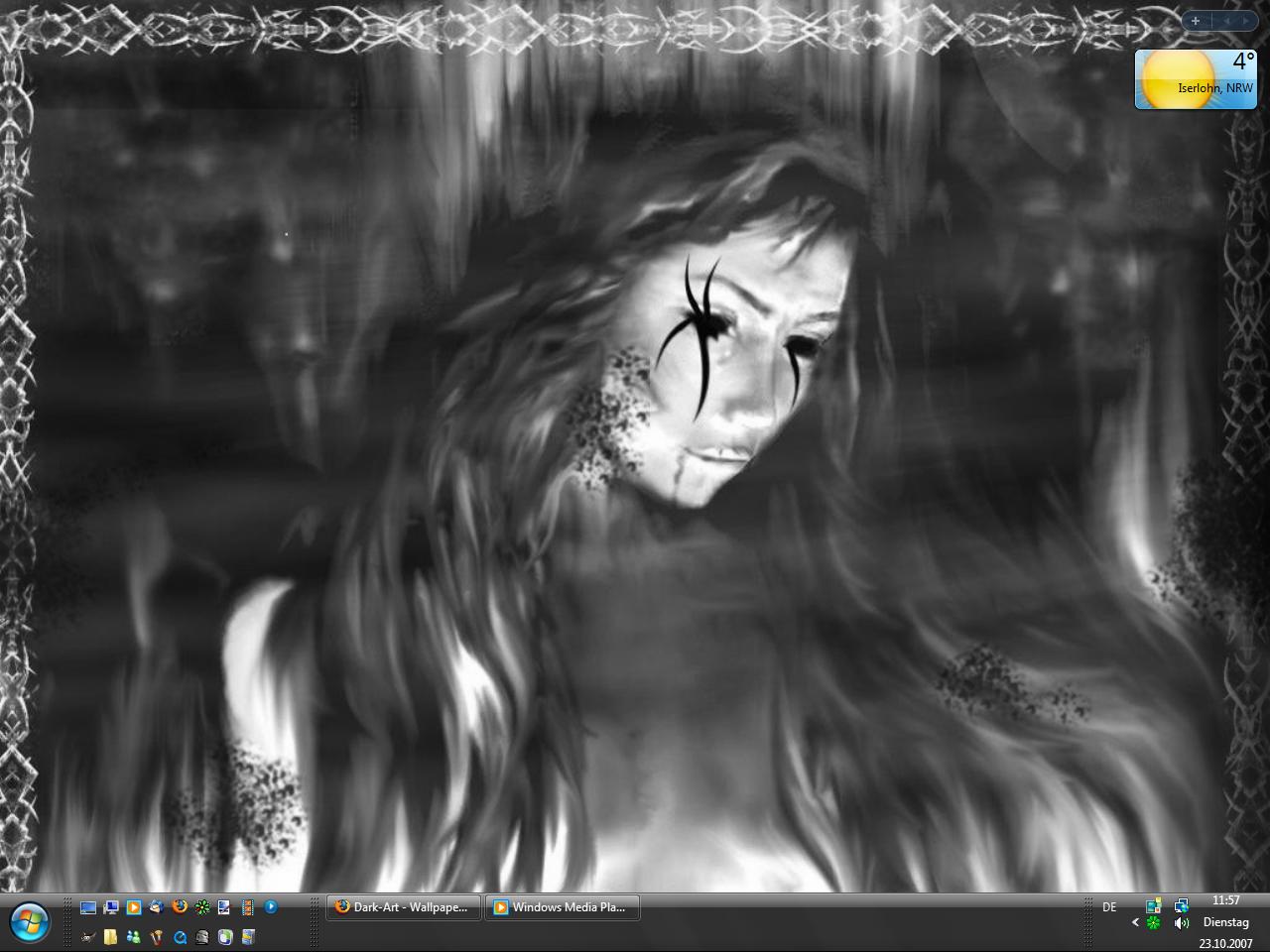The width and height of the screenshot is (1270, 952).
Task: Click the filmstrip video icon in quick launch
Action: pos(247,907)
